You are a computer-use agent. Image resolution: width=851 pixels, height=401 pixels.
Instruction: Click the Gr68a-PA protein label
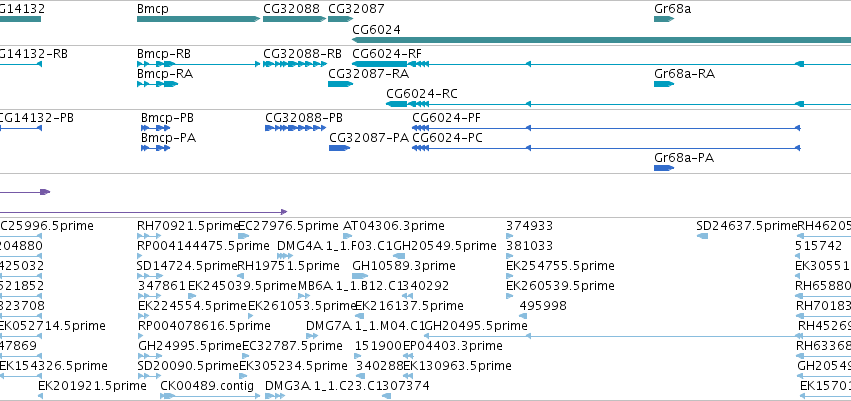tap(684, 158)
